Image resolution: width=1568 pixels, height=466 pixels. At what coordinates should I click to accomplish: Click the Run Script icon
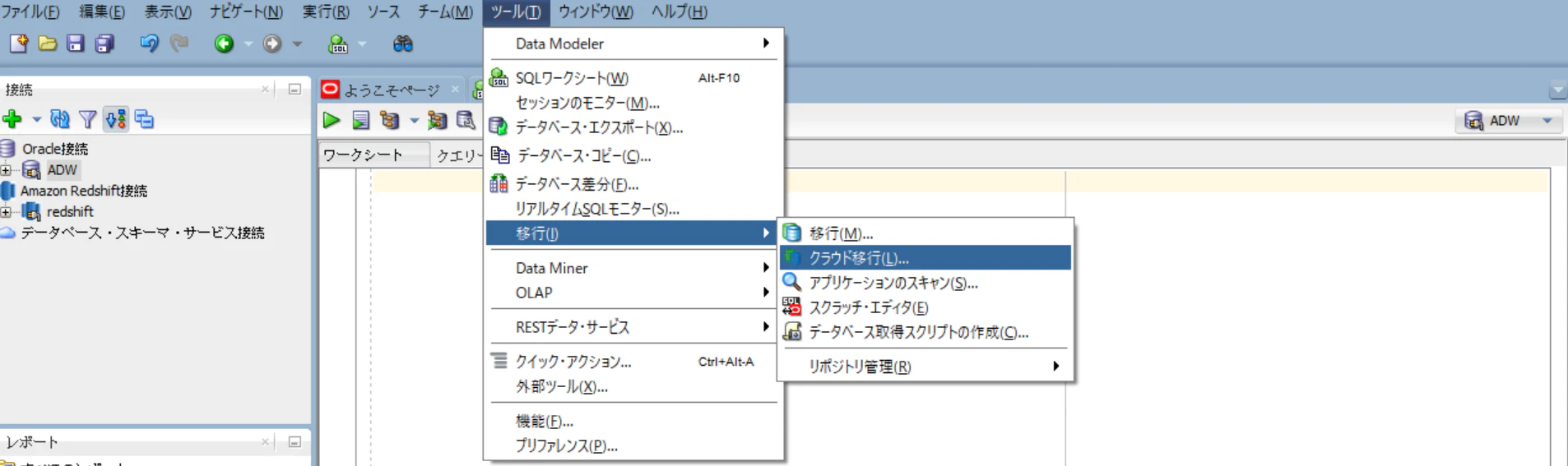360,121
